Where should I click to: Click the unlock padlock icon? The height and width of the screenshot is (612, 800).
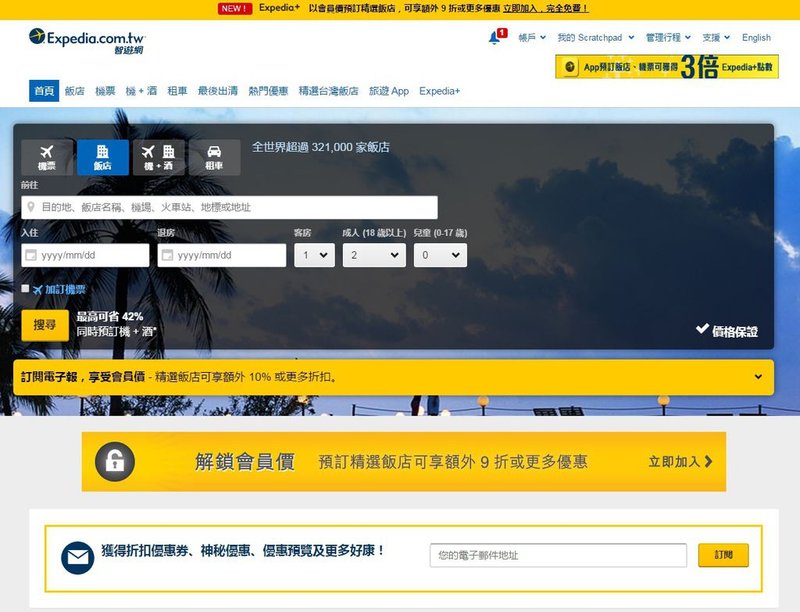click(x=115, y=462)
